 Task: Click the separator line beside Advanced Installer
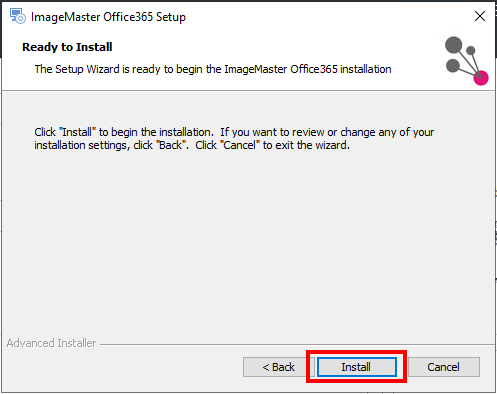click(x=297, y=344)
